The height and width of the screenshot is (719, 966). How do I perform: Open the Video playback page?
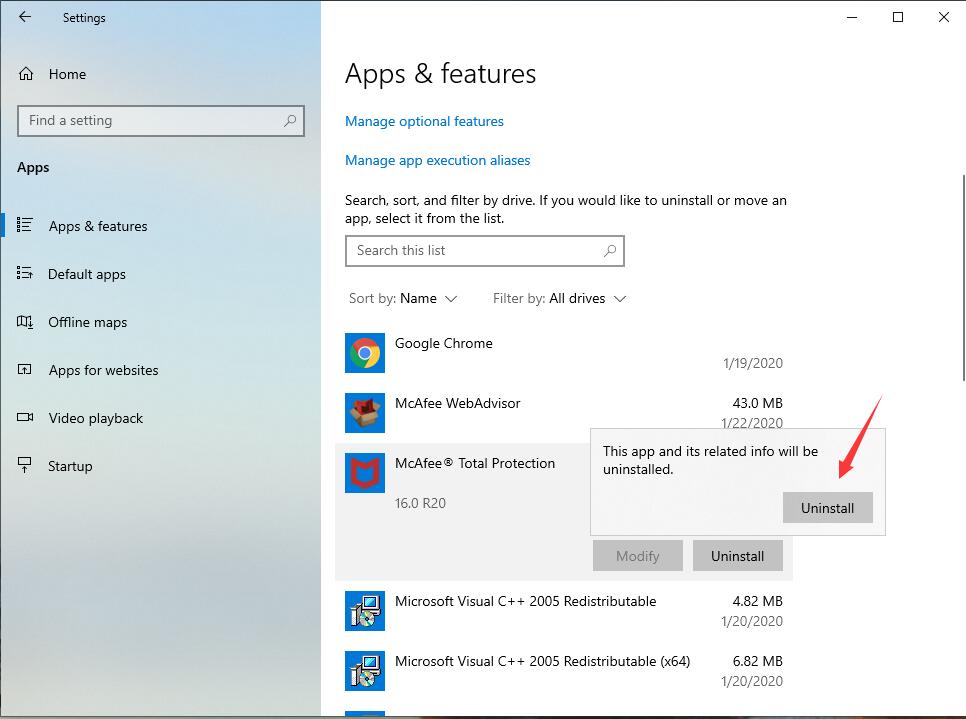(95, 418)
